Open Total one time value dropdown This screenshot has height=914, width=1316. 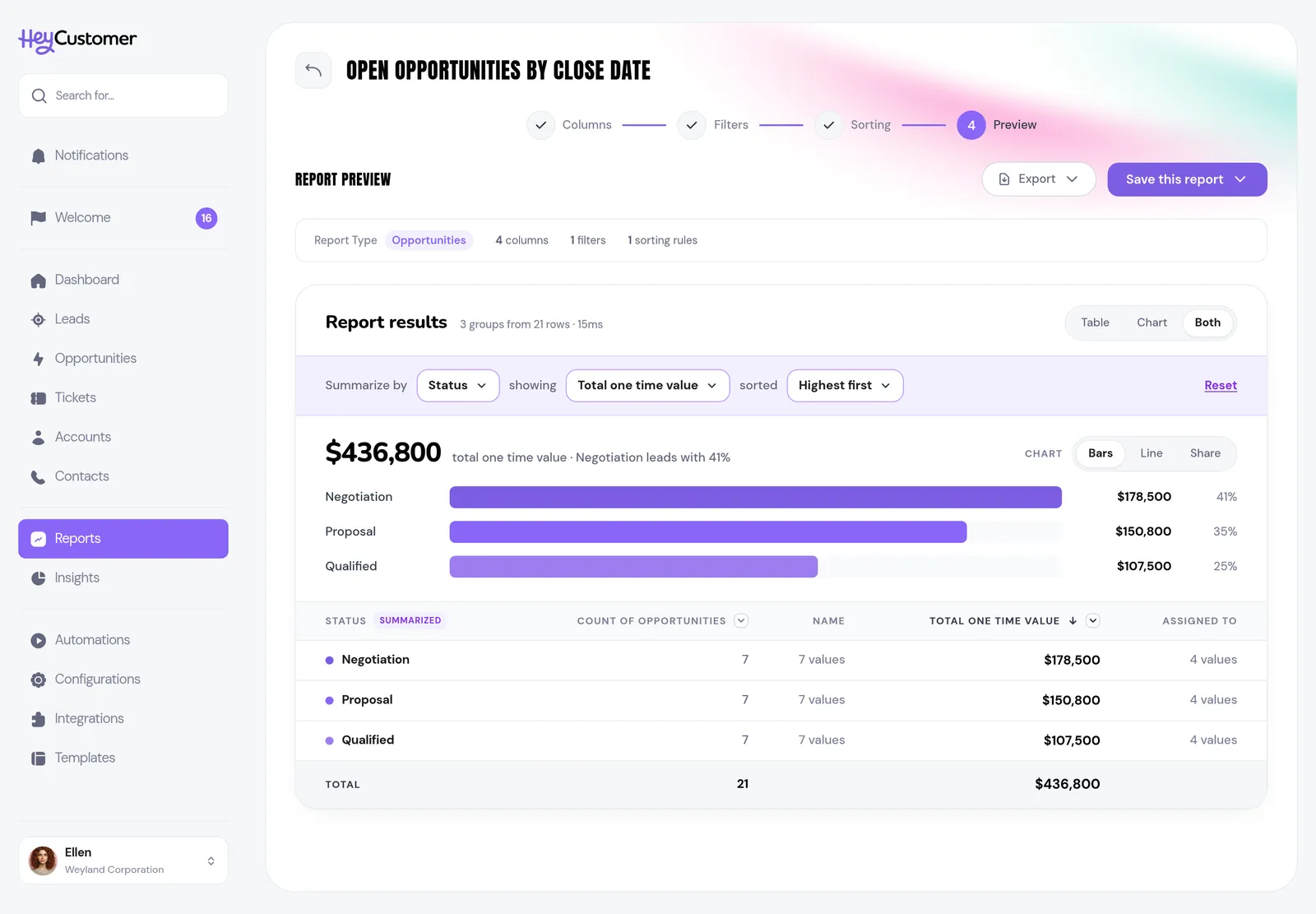(x=647, y=386)
